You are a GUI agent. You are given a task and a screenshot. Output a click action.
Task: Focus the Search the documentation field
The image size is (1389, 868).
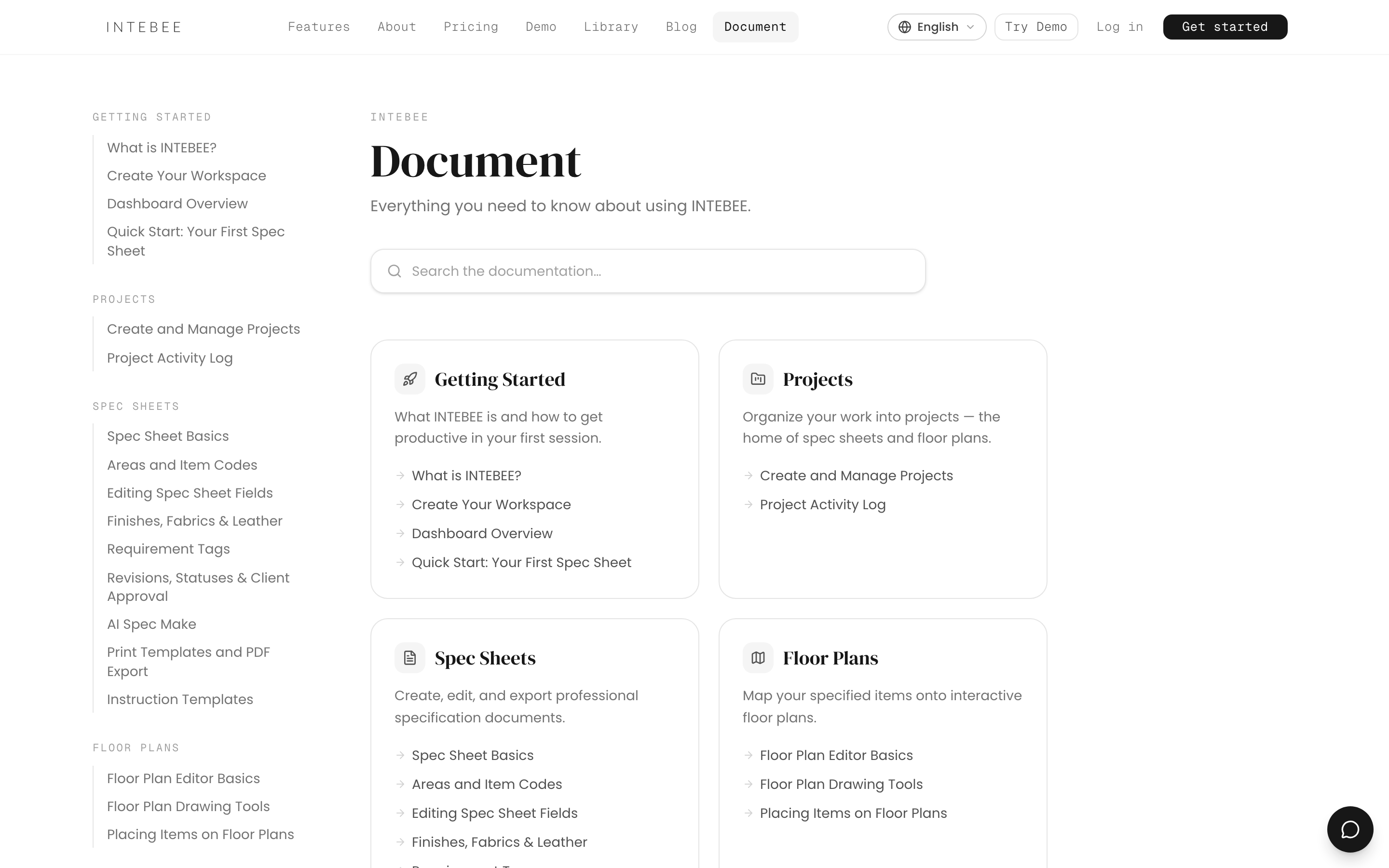(647, 271)
